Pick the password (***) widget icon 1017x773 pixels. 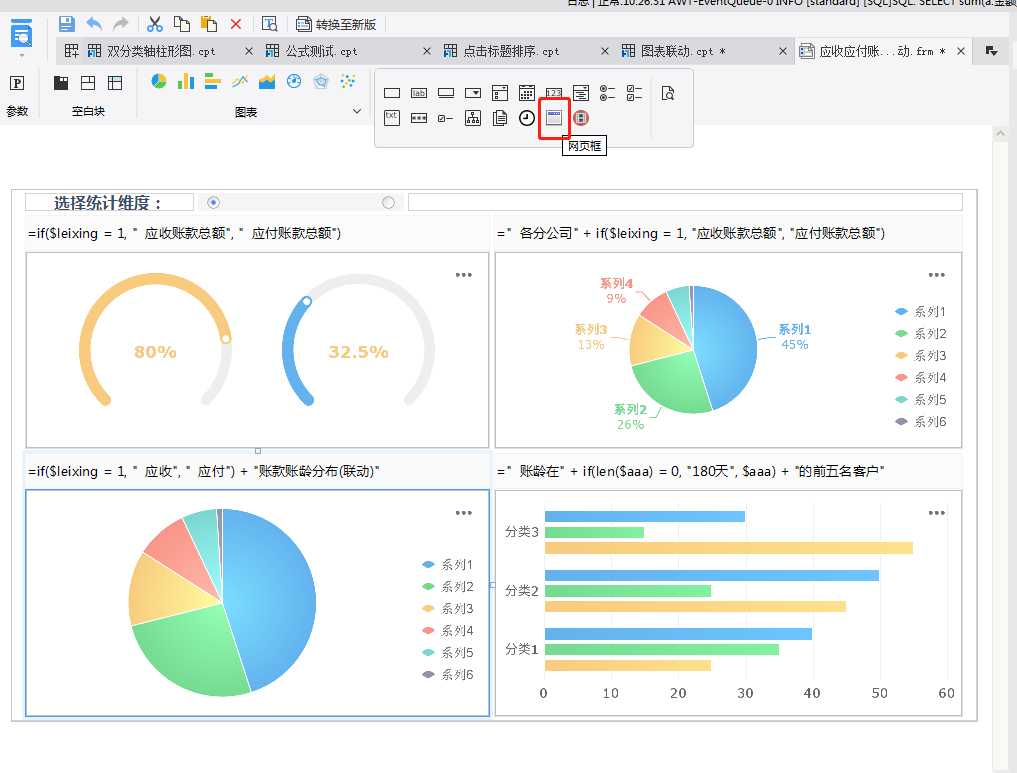pos(419,118)
